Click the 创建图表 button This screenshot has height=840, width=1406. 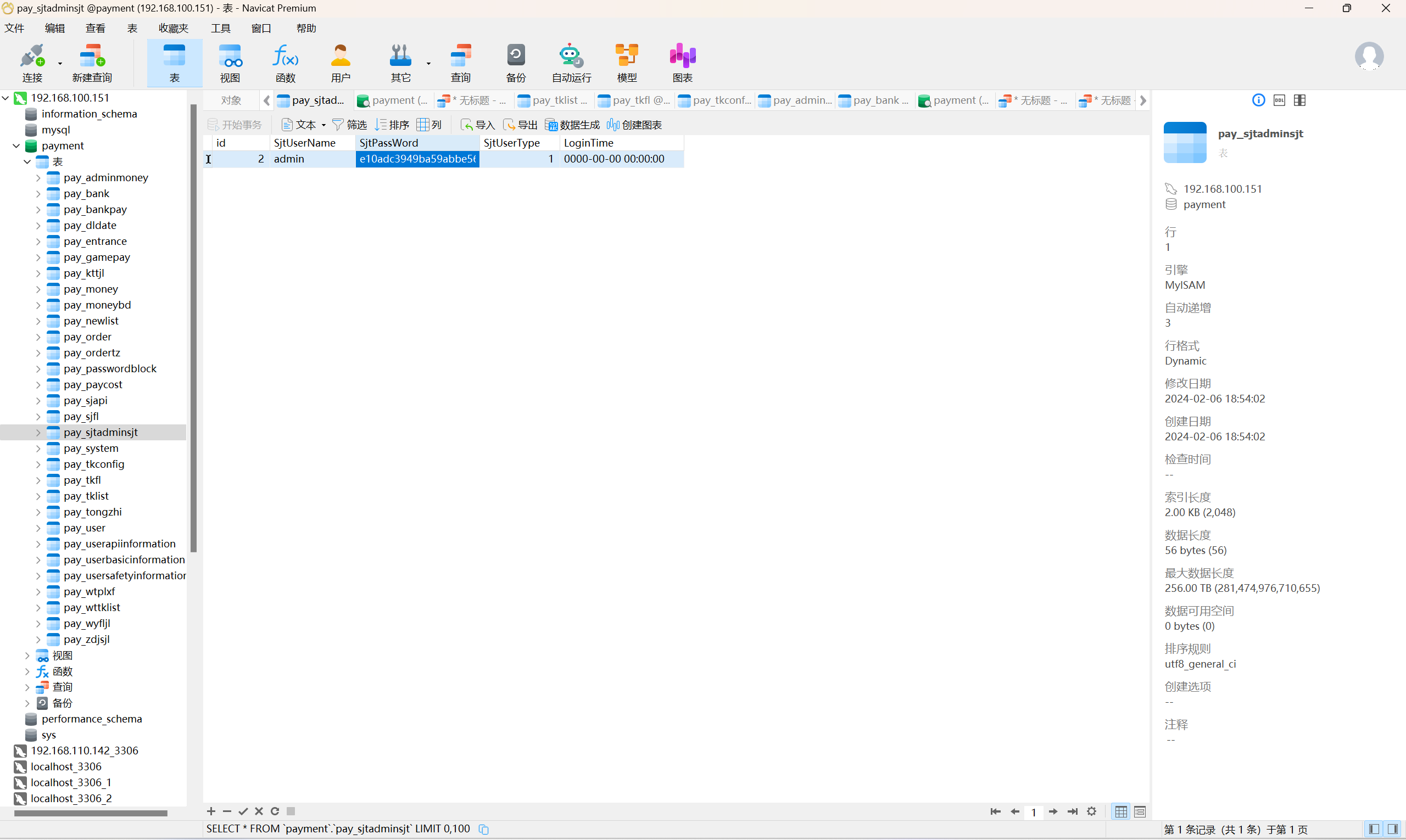coord(634,125)
